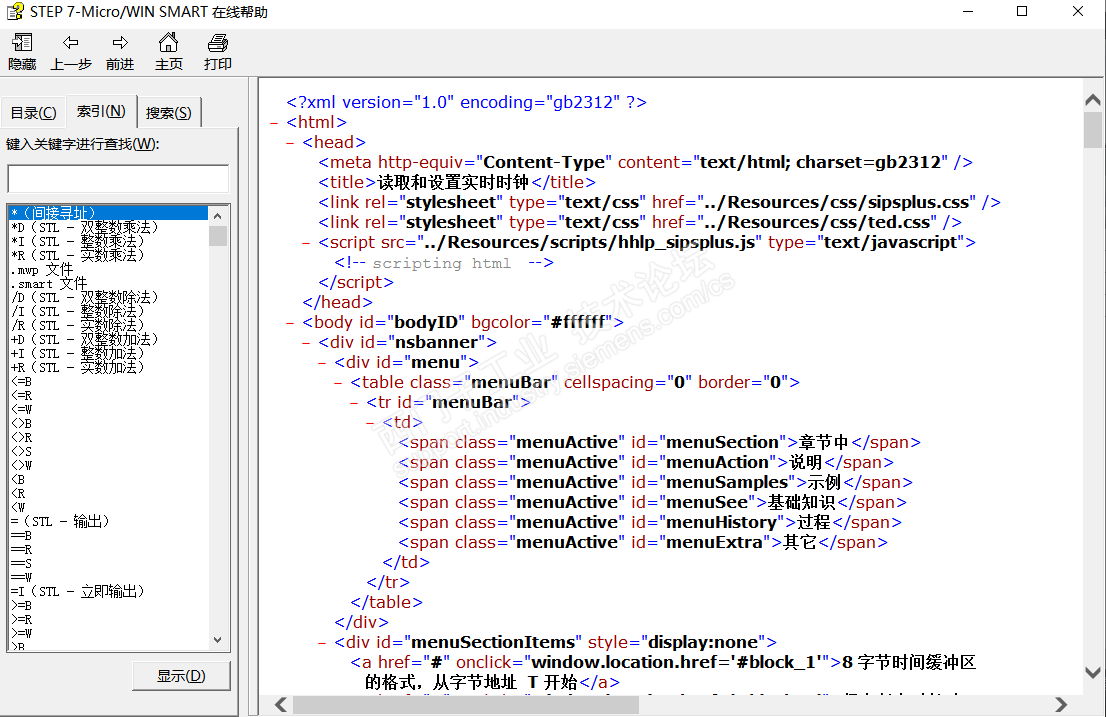Viewport: 1106px width, 717px height.
Task: Open the home page via 主页 icon
Action: (x=169, y=42)
